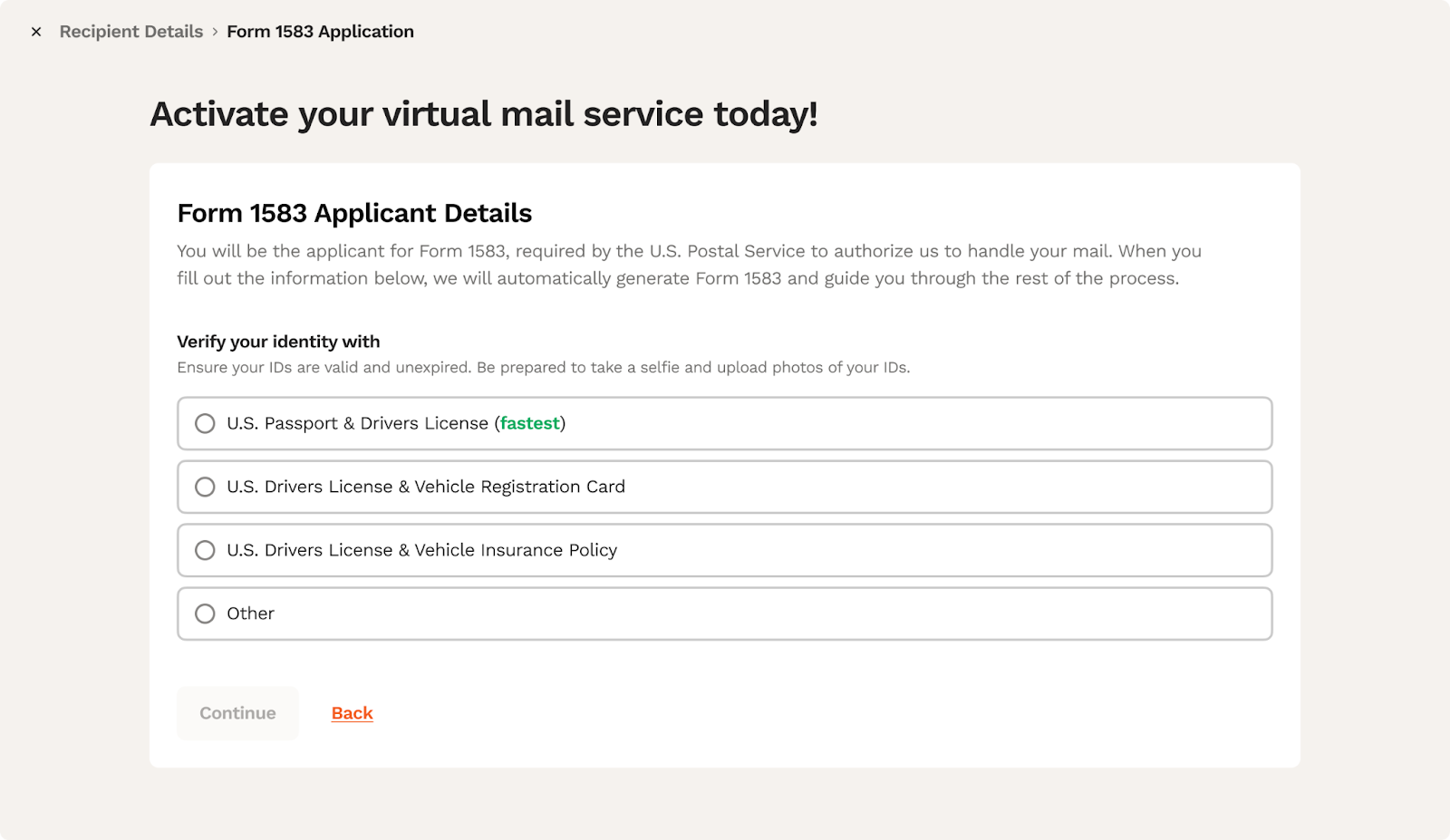
Task: Click the "Verify your identity with" label
Action: (x=278, y=342)
